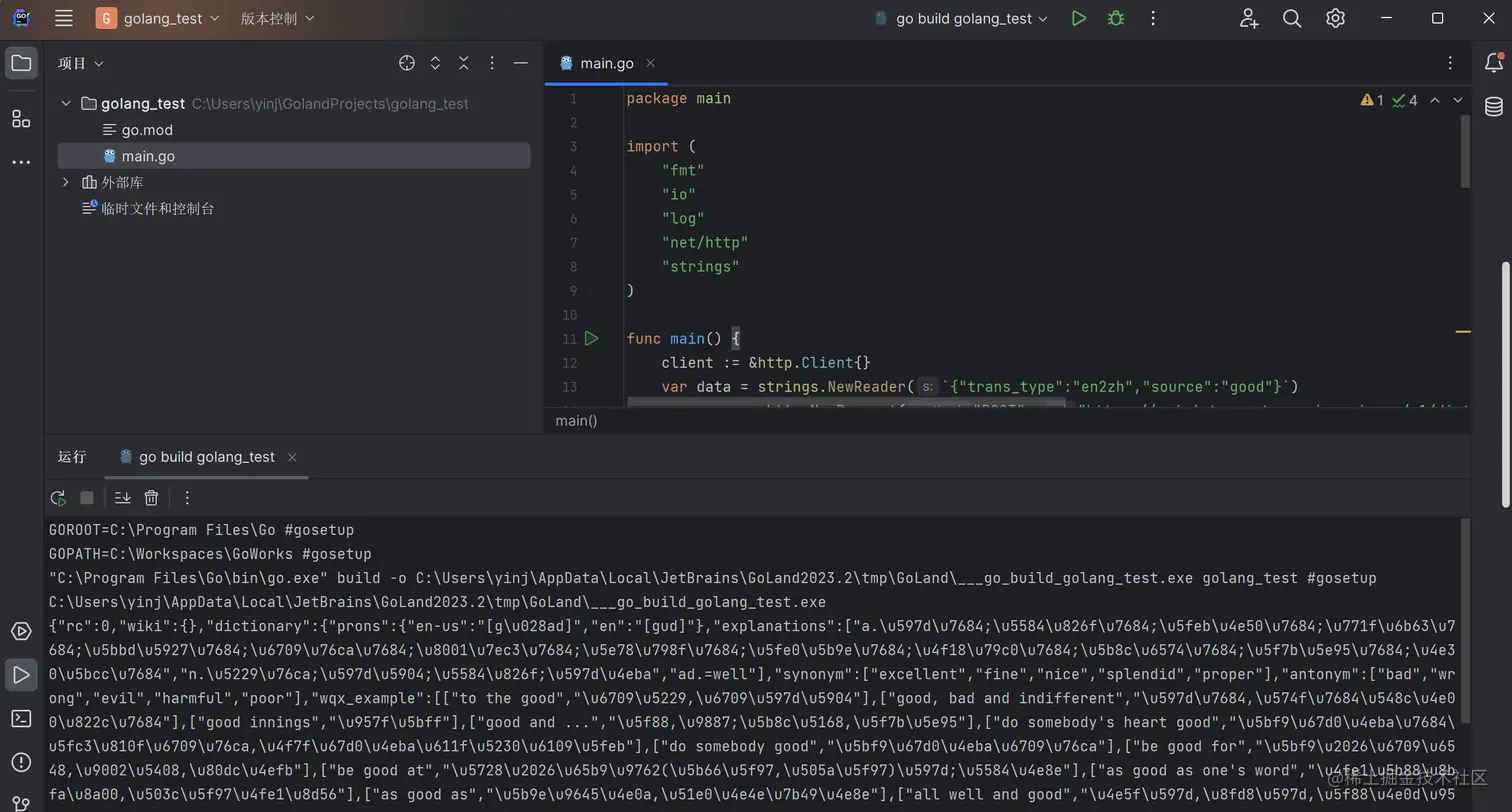Clear console output with trash icon
Screen dimensions: 1512x812
coord(151,498)
